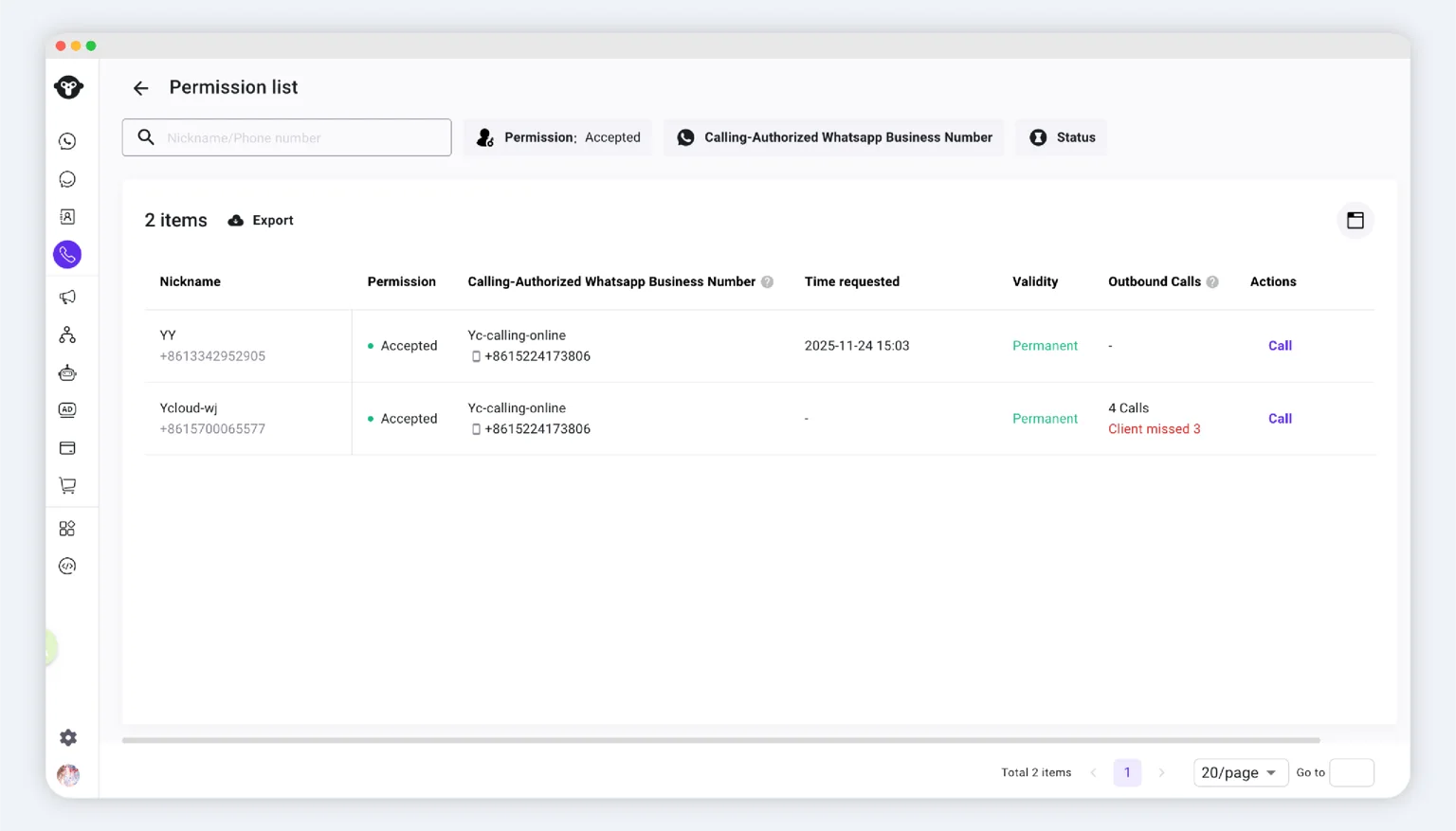Screen dimensions: 1456x831
Task: Open the card payments sidebar icon
Action: coord(67,448)
